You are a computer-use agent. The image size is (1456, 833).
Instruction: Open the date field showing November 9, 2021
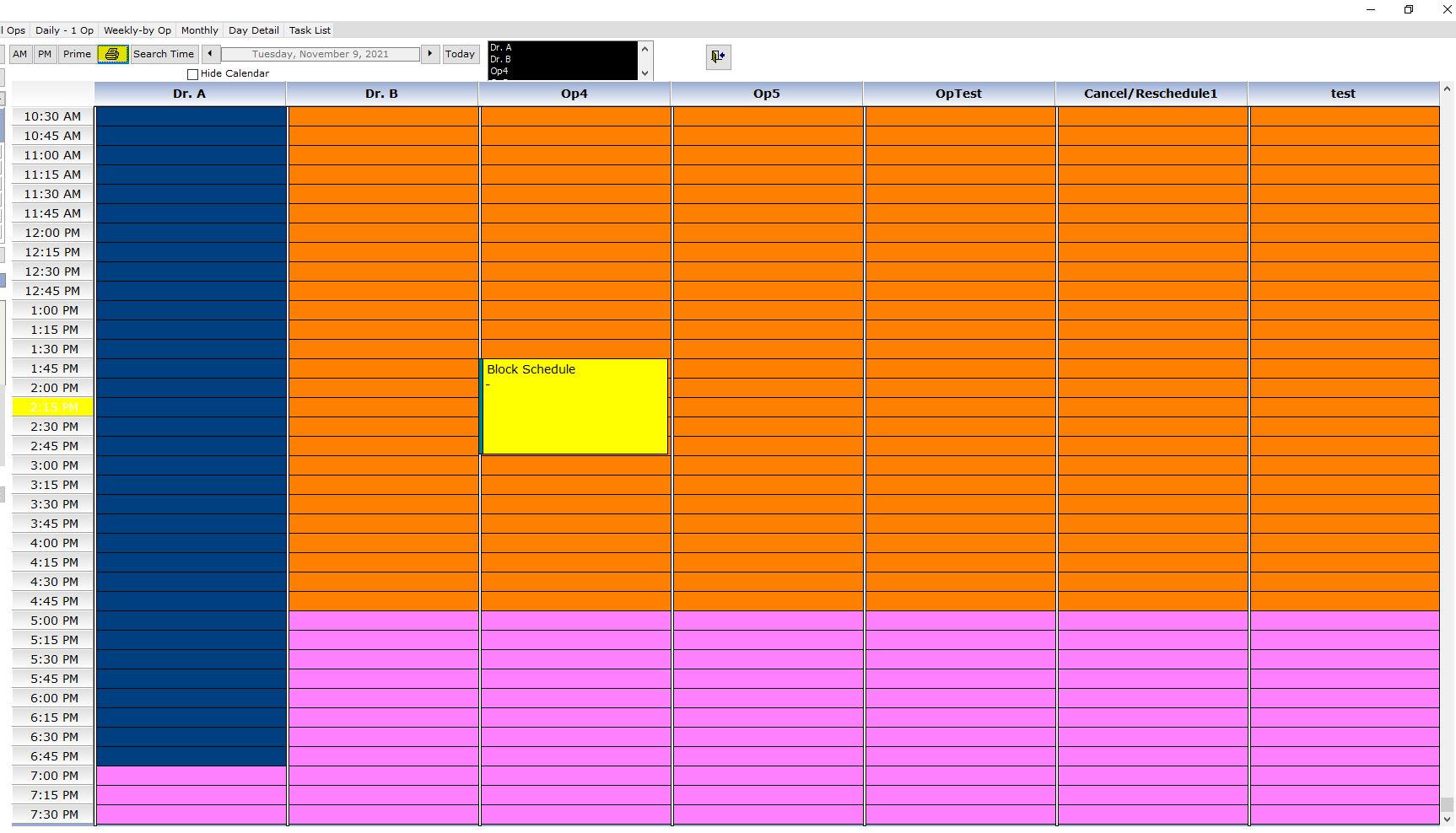(320, 54)
